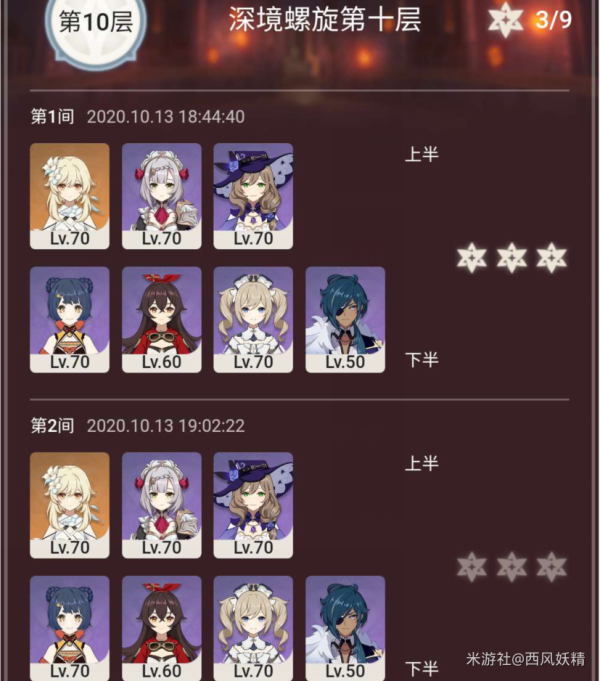The height and width of the screenshot is (681, 600).
Task: Select Noelle portrait in chamber 1 first half
Action: 162,196
